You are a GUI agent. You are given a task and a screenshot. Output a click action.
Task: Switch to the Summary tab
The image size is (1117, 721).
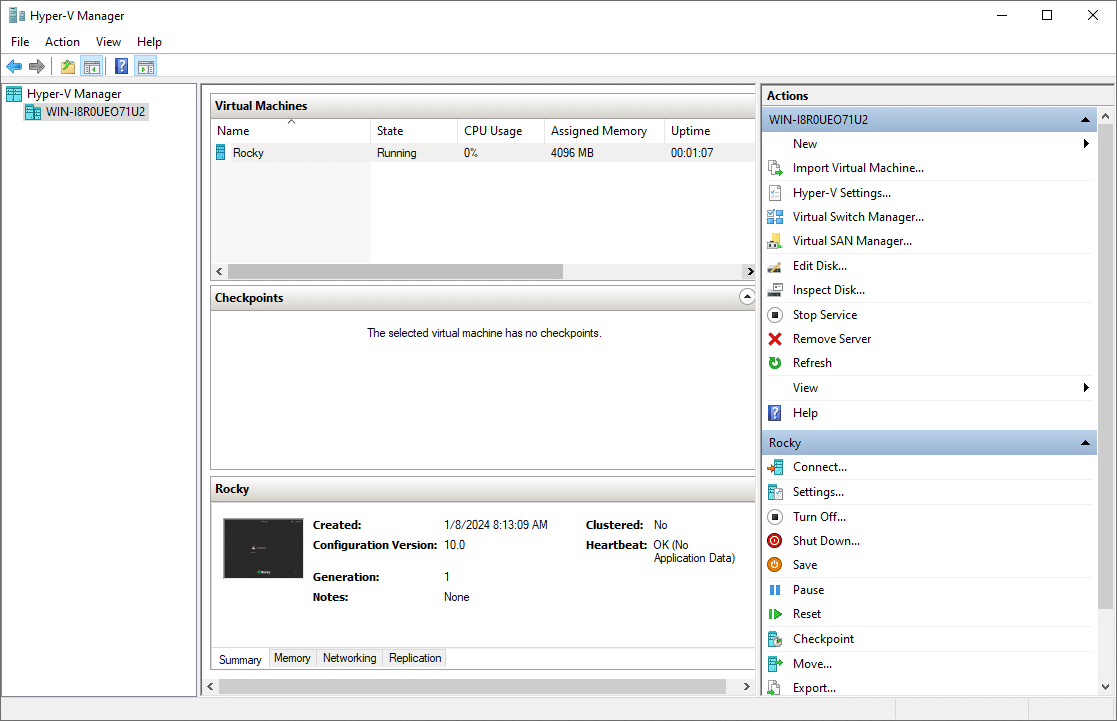pos(240,660)
